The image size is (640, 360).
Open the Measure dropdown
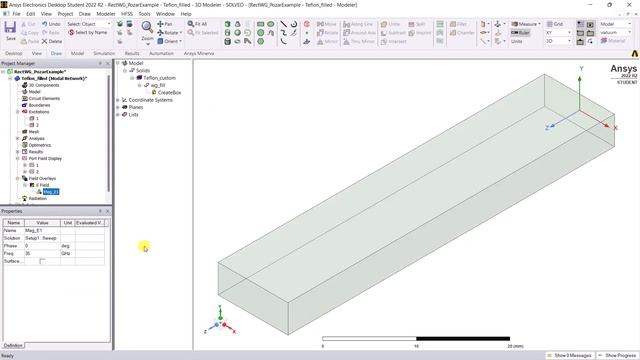[539, 24]
